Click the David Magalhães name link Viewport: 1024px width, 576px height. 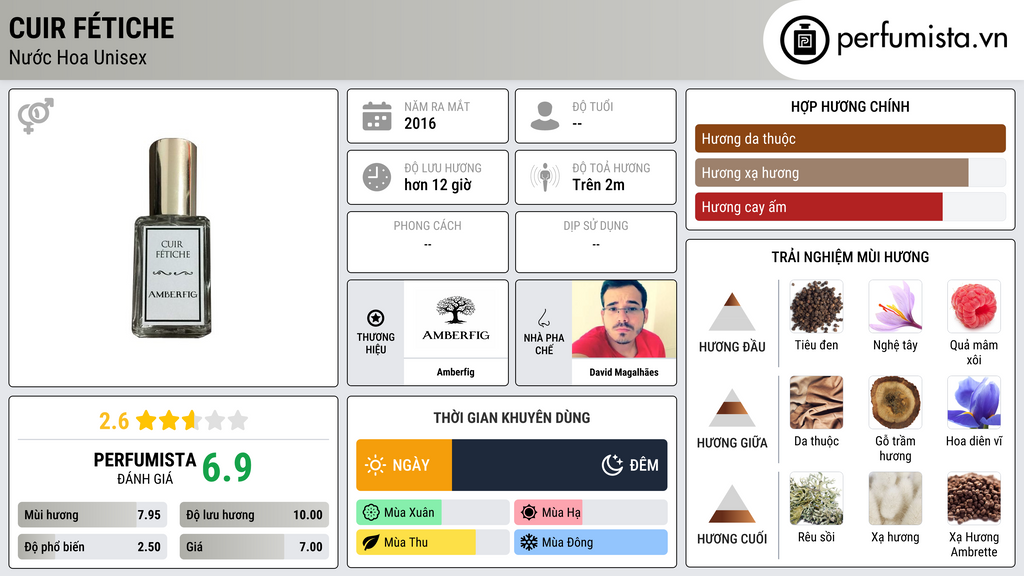tap(624, 372)
